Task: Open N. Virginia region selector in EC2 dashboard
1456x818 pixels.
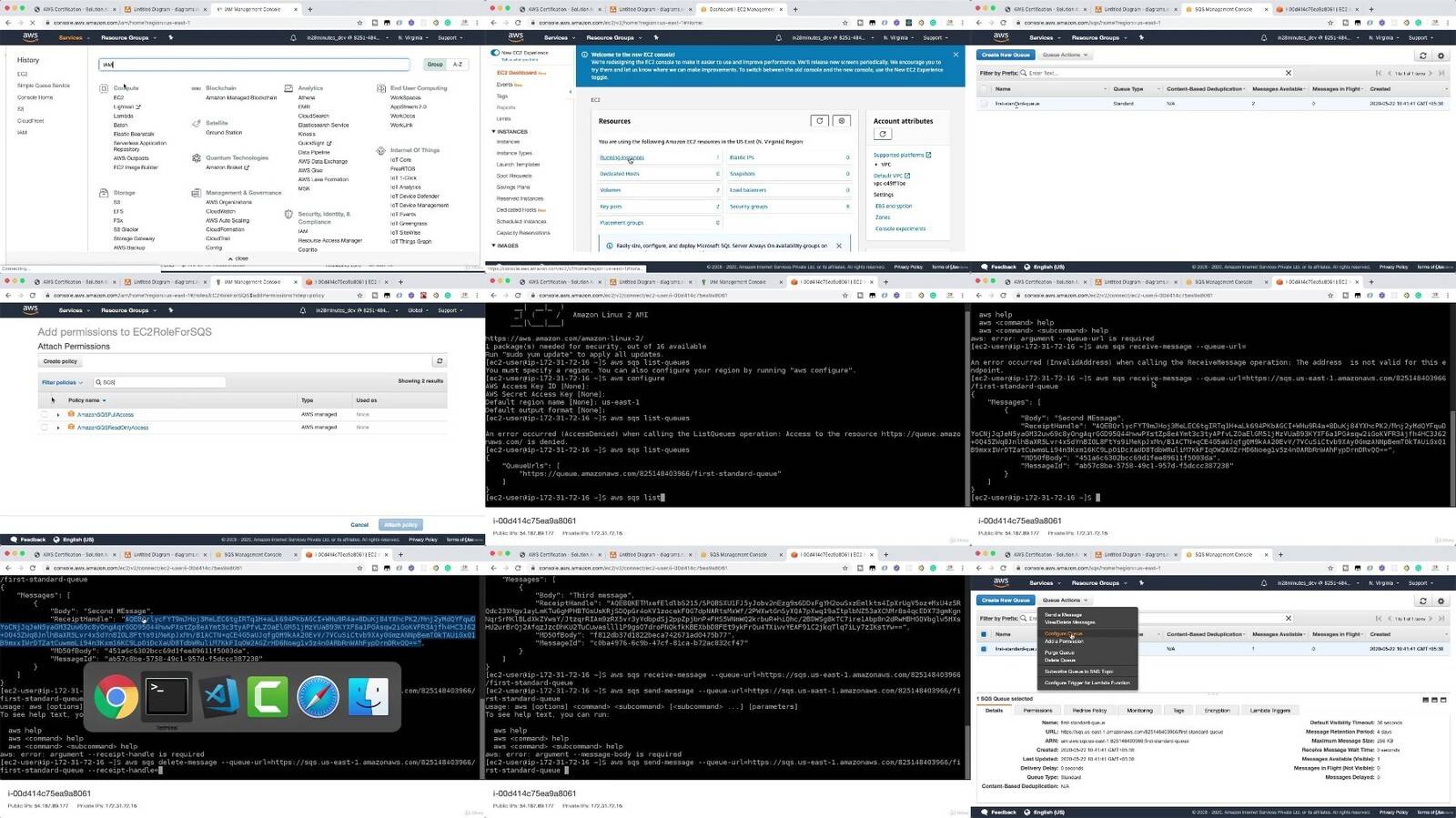Action: (898, 38)
